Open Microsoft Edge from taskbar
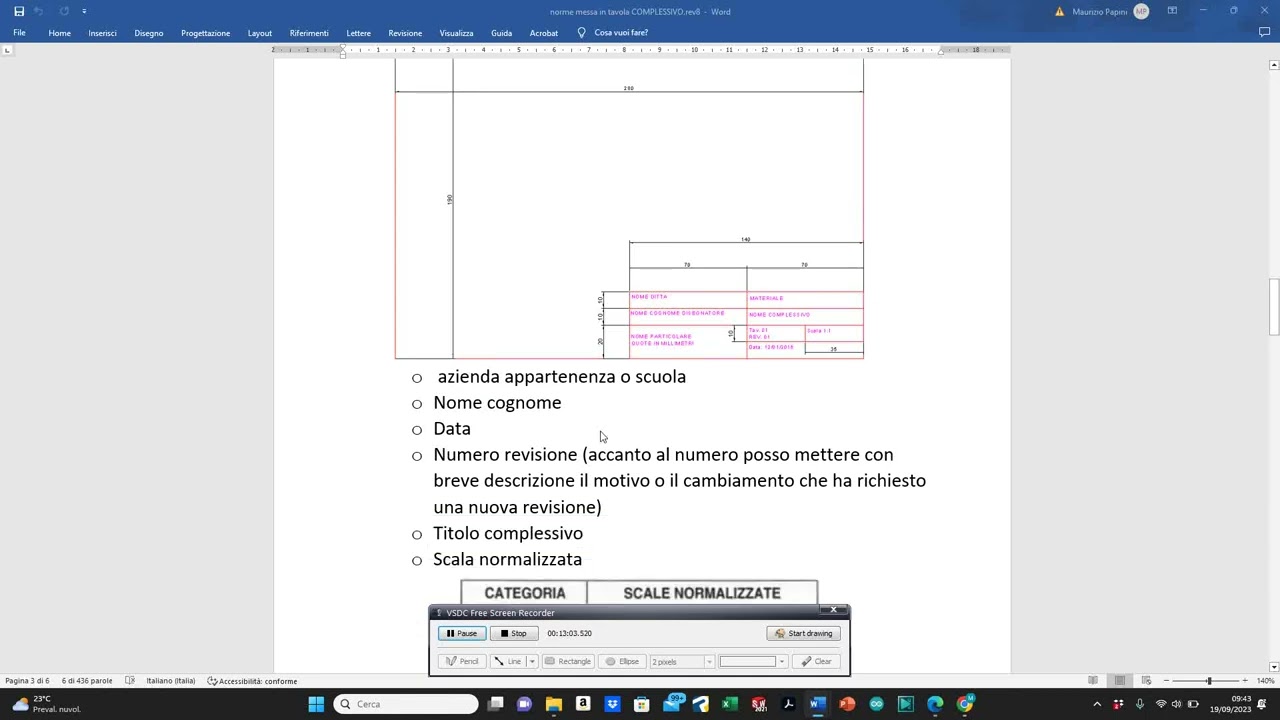1280x720 pixels. click(x=935, y=704)
